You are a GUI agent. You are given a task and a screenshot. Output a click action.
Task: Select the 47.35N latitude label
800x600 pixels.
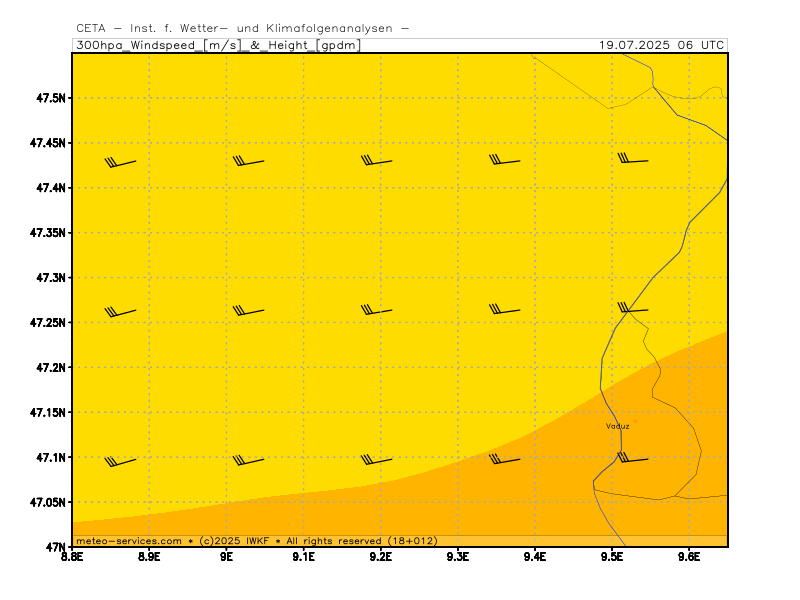coord(48,233)
